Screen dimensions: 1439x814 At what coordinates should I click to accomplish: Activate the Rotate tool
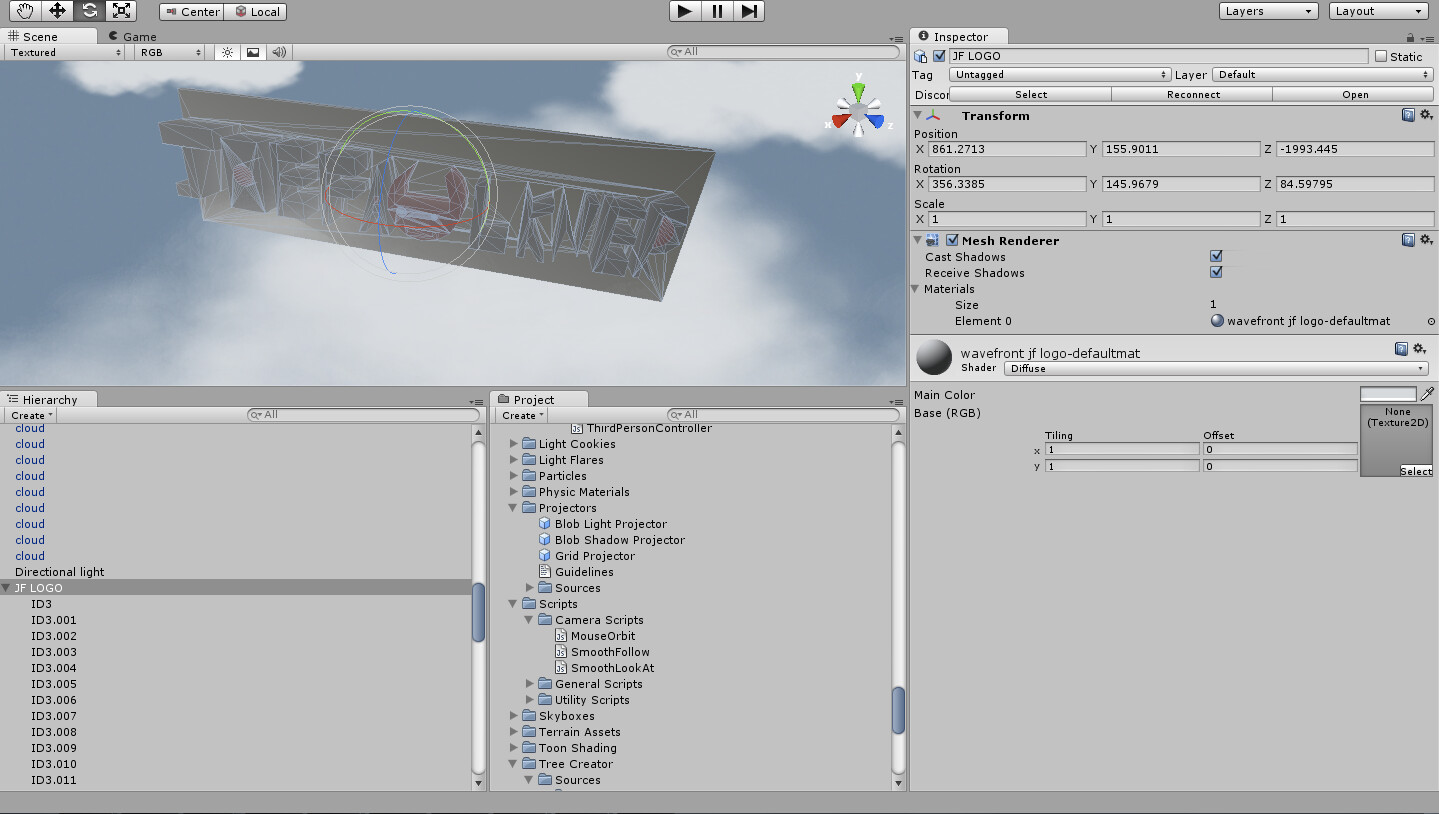[x=88, y=10]
